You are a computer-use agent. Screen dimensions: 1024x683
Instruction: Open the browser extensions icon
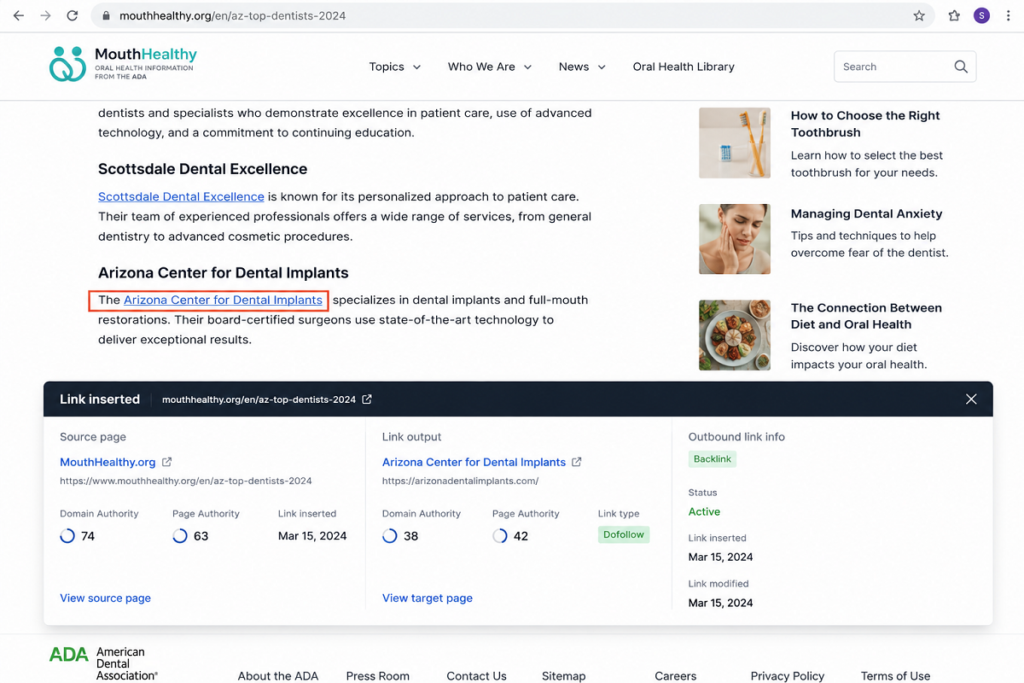[x=954, y=16]
